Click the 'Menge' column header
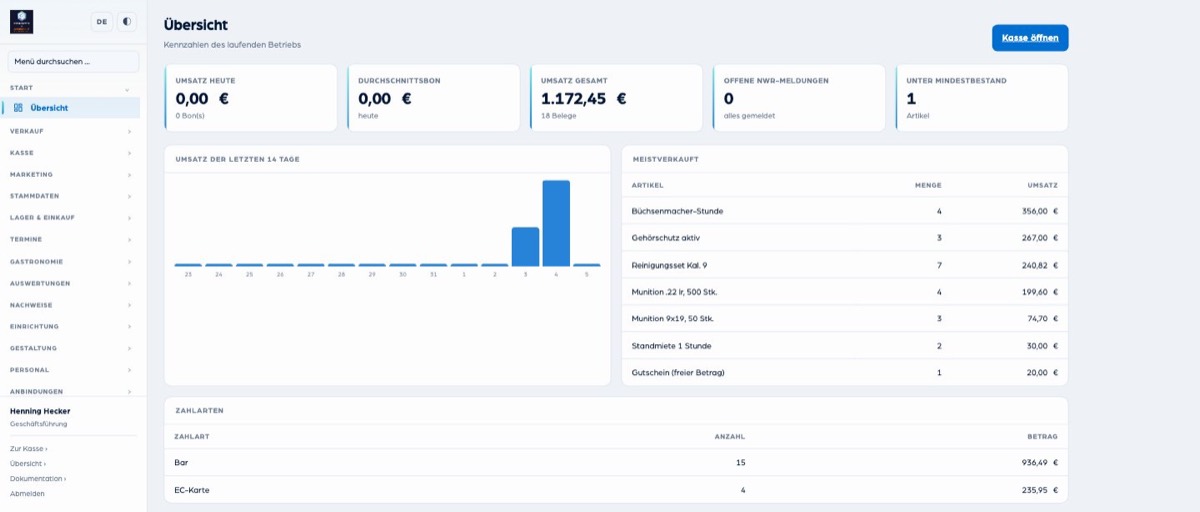1200x512 pixels. pyautogui.click(x=928, y=185)
